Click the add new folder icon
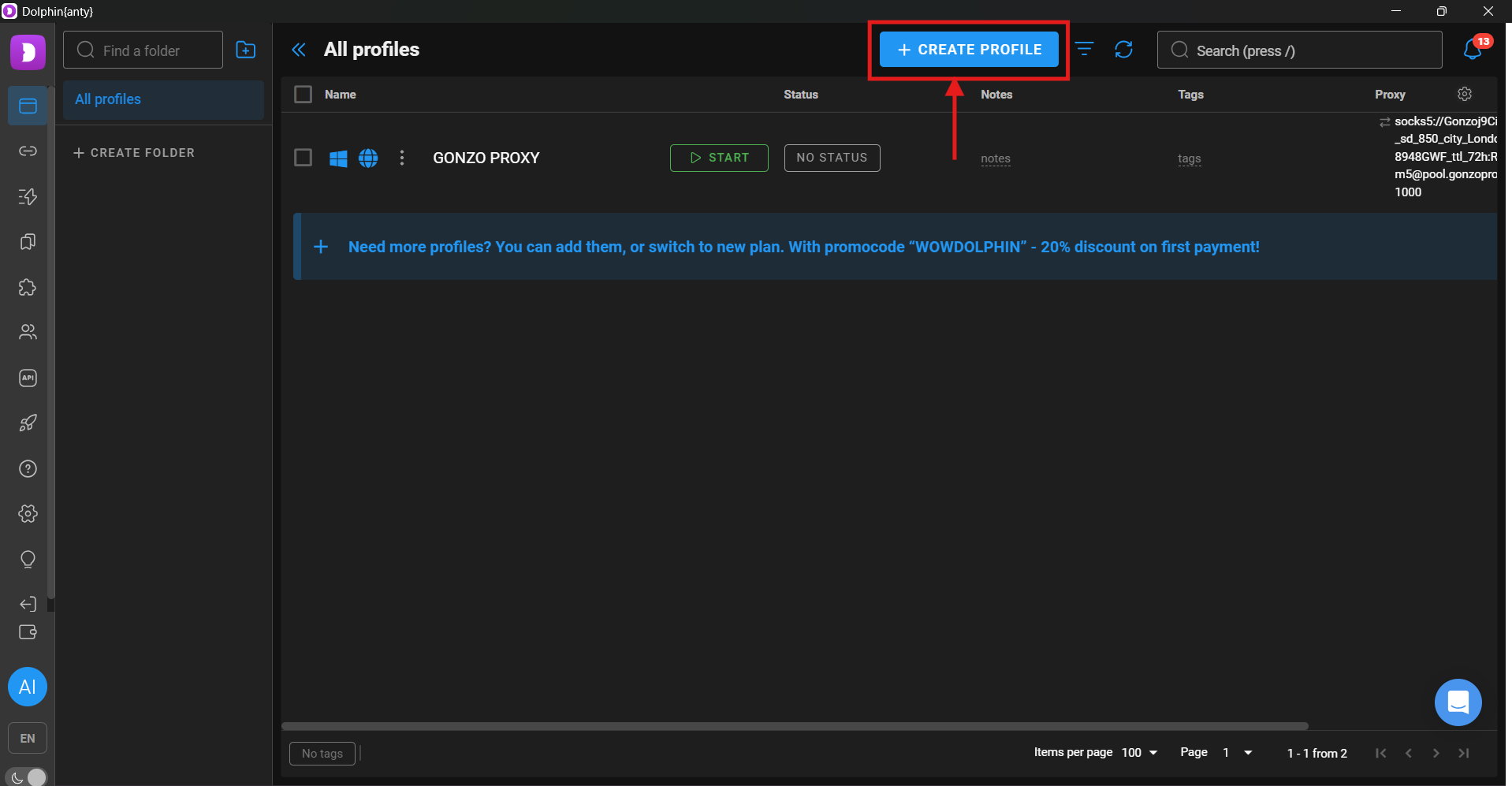 pos(246,50)
